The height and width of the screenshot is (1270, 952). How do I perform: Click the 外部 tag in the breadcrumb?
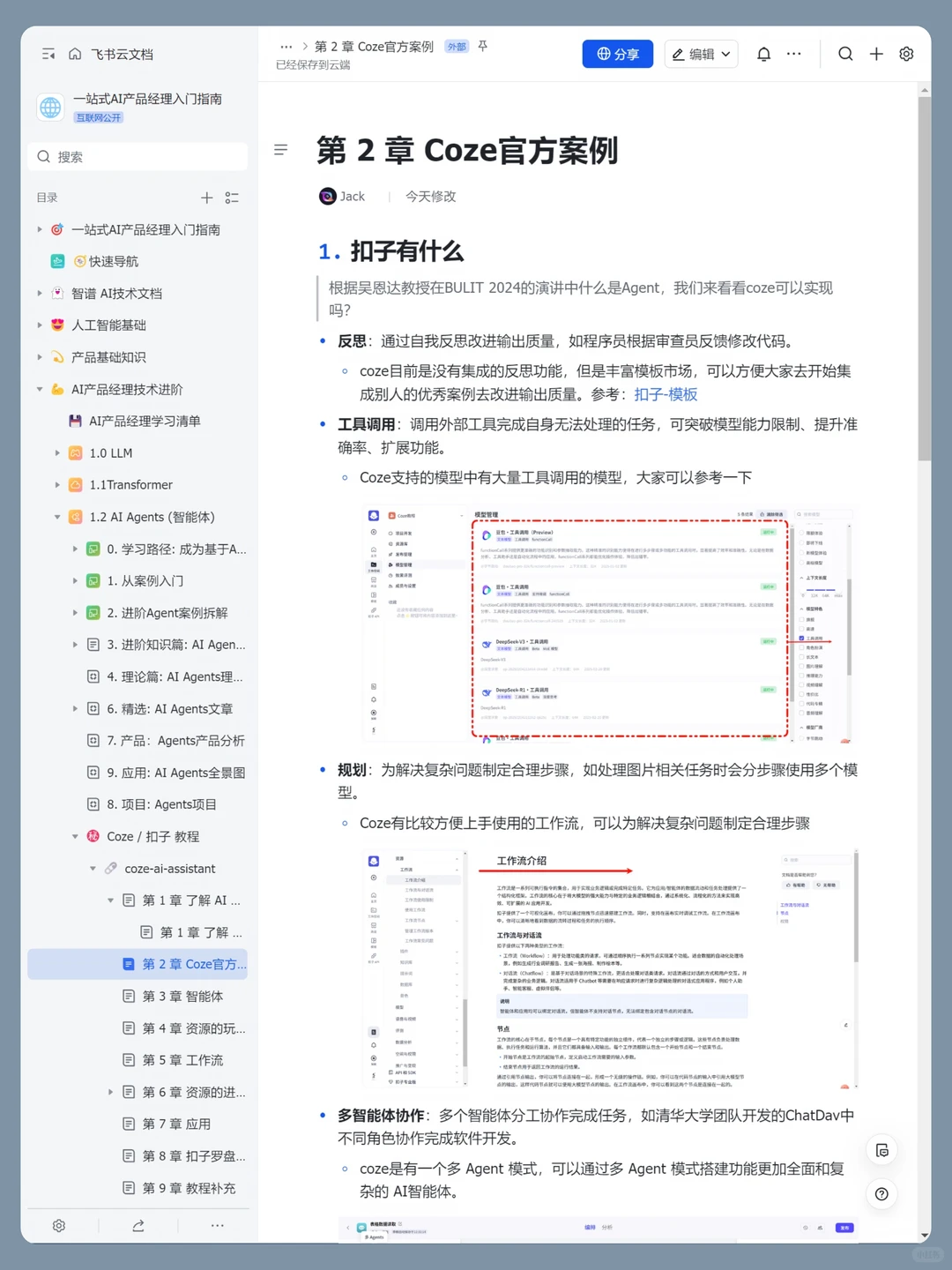(x=457, y=47)
